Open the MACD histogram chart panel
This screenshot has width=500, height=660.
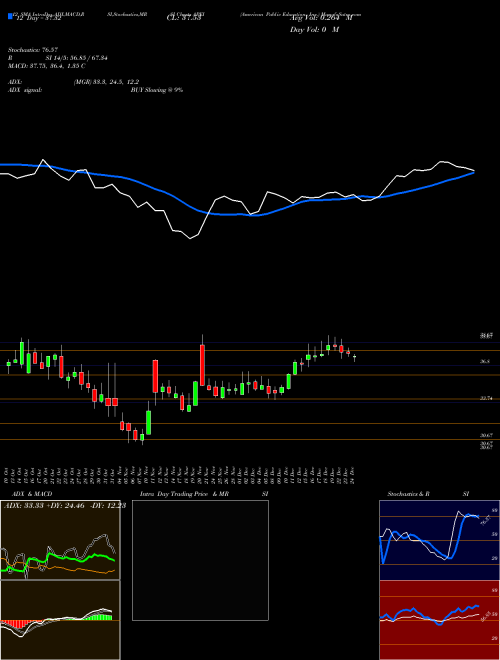click(60, 620)
